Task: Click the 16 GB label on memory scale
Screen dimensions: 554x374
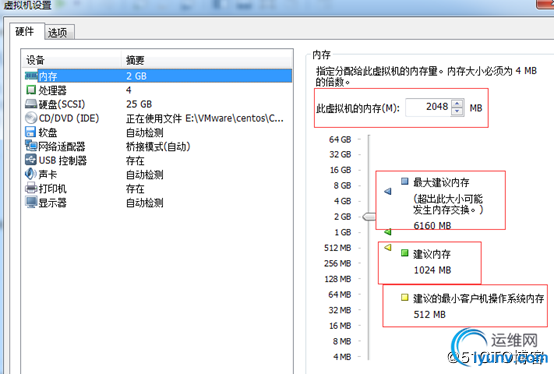Action: [341, 170]
